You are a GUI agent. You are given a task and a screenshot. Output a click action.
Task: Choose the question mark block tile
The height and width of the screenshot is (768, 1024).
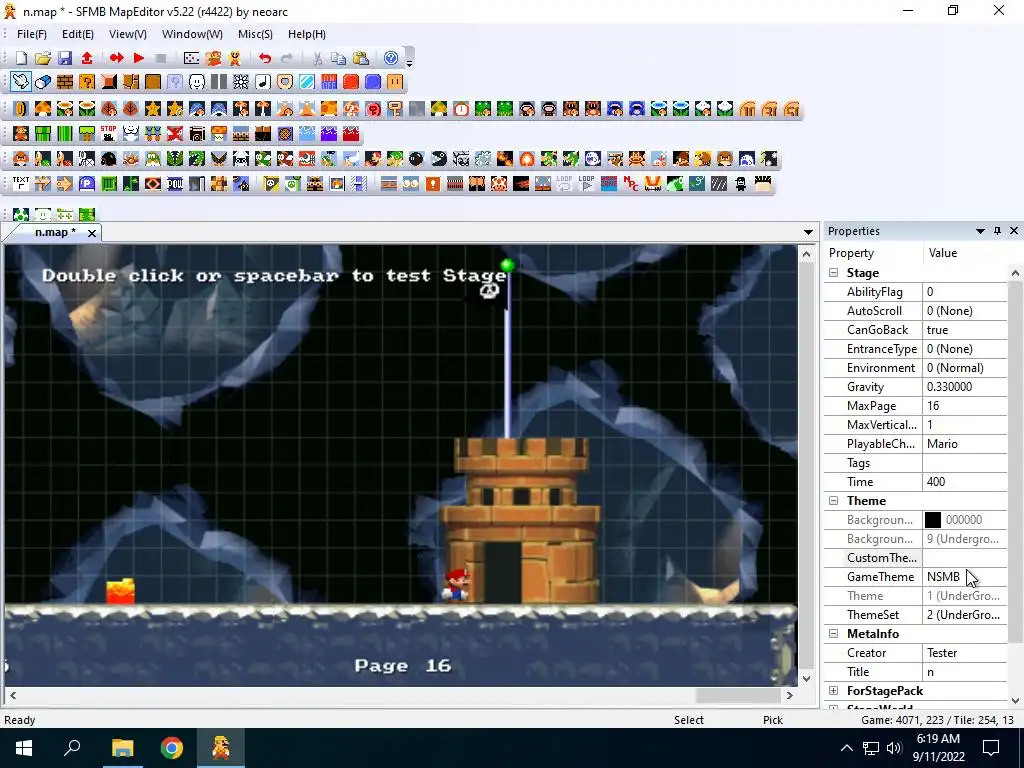pos(87,82)
